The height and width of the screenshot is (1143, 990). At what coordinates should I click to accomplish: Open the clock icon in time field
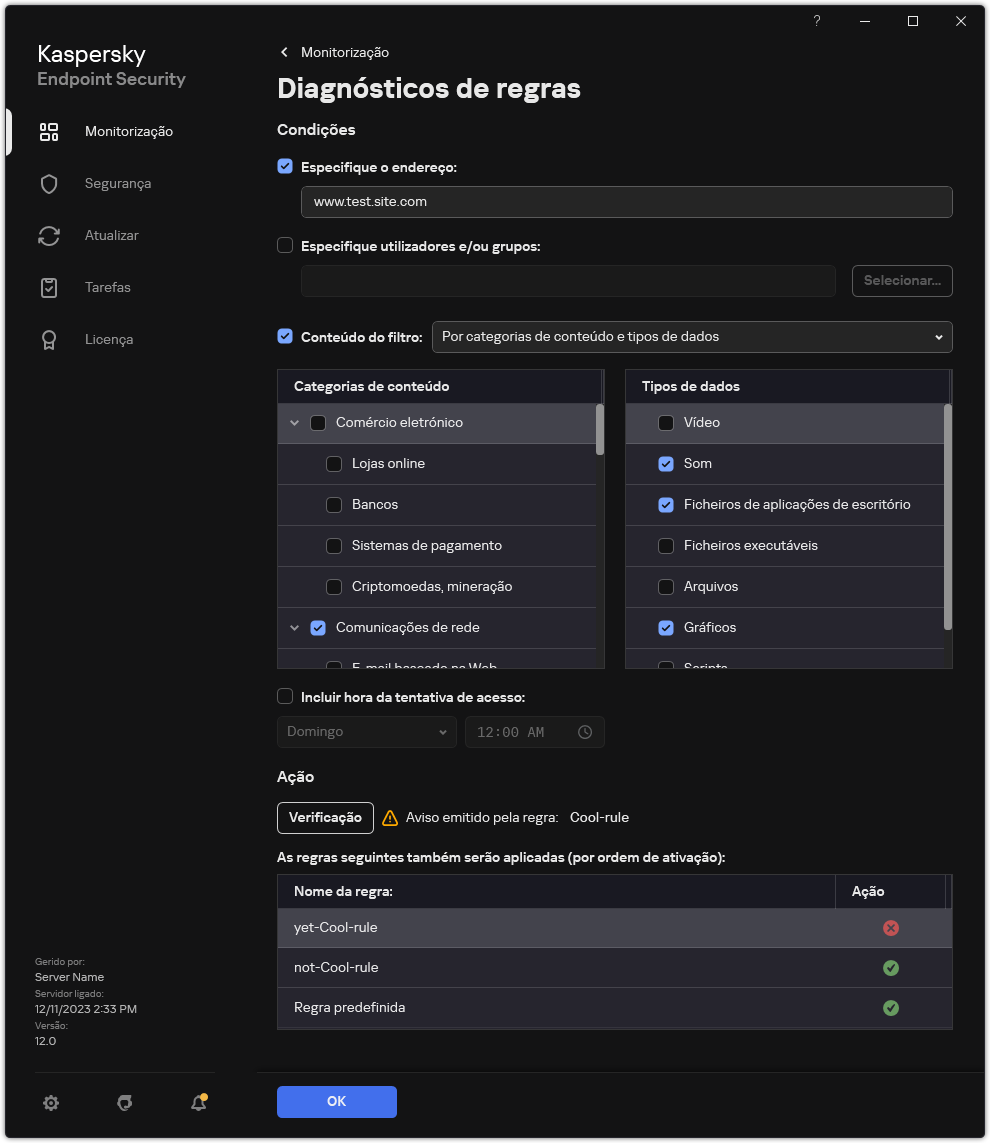(x=585, y=731)
